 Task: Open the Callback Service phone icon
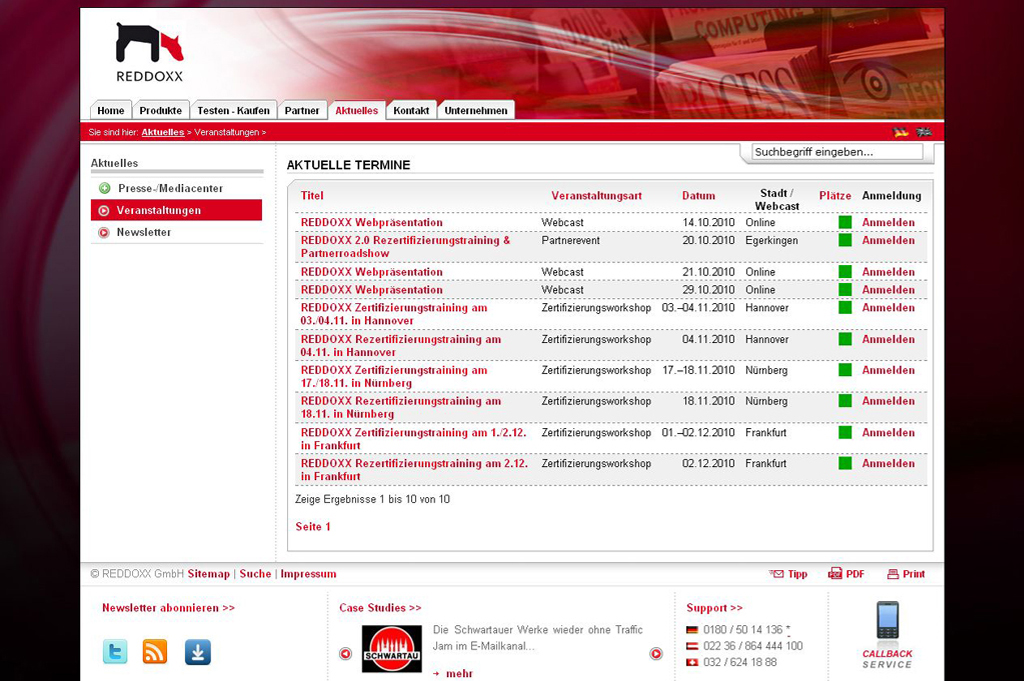click(888, 621)
